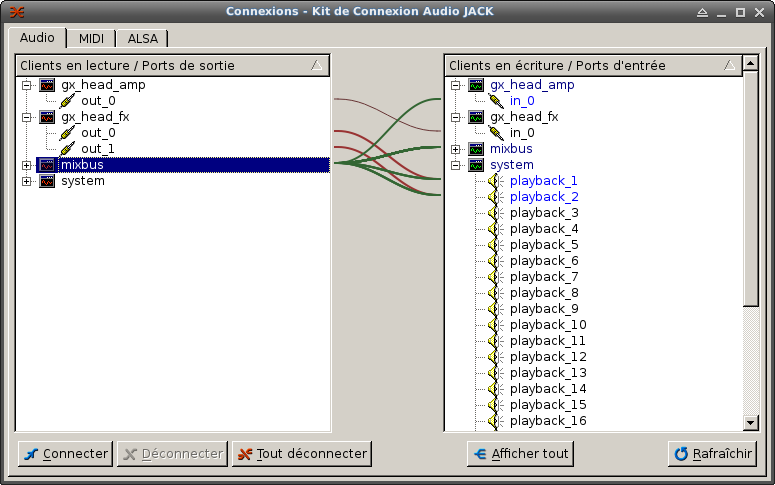This screenshot has height=485, width=775.
Task: Click the gx_head_fx out_1 plug icon
Action: pyautogui.click(x=67, y=149)
